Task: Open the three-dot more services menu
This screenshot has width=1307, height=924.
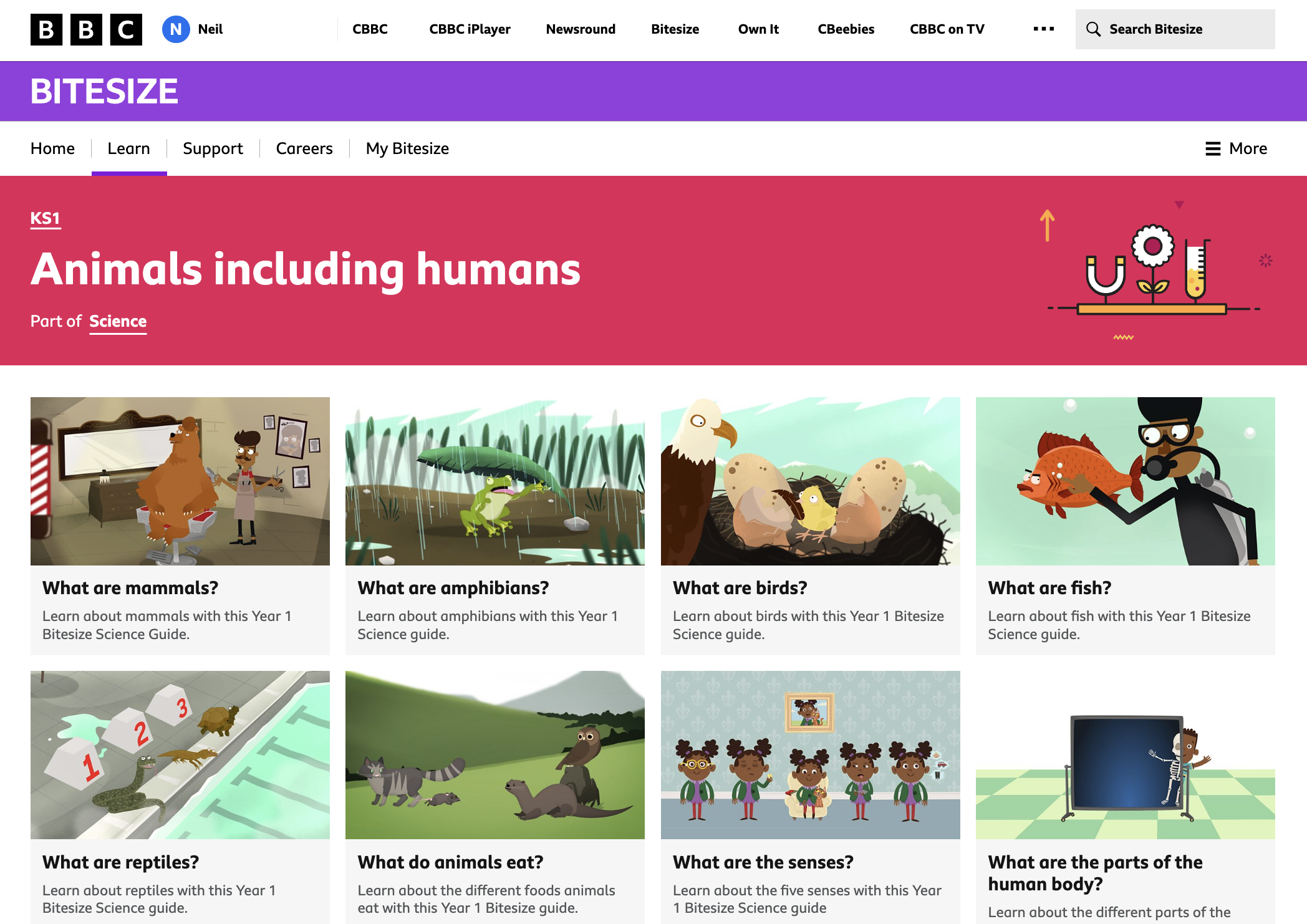Action: tap(1043, 29)
